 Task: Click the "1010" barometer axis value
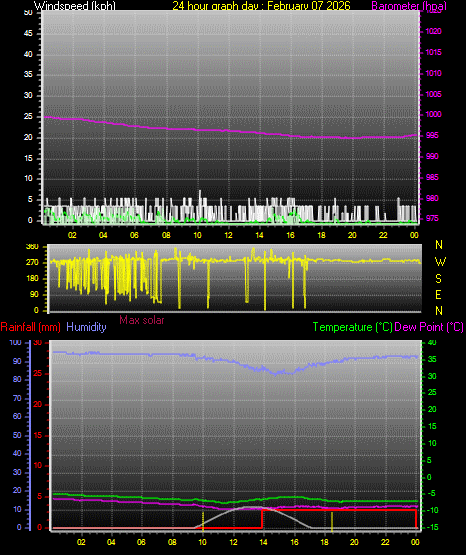(x=433, y=73)
